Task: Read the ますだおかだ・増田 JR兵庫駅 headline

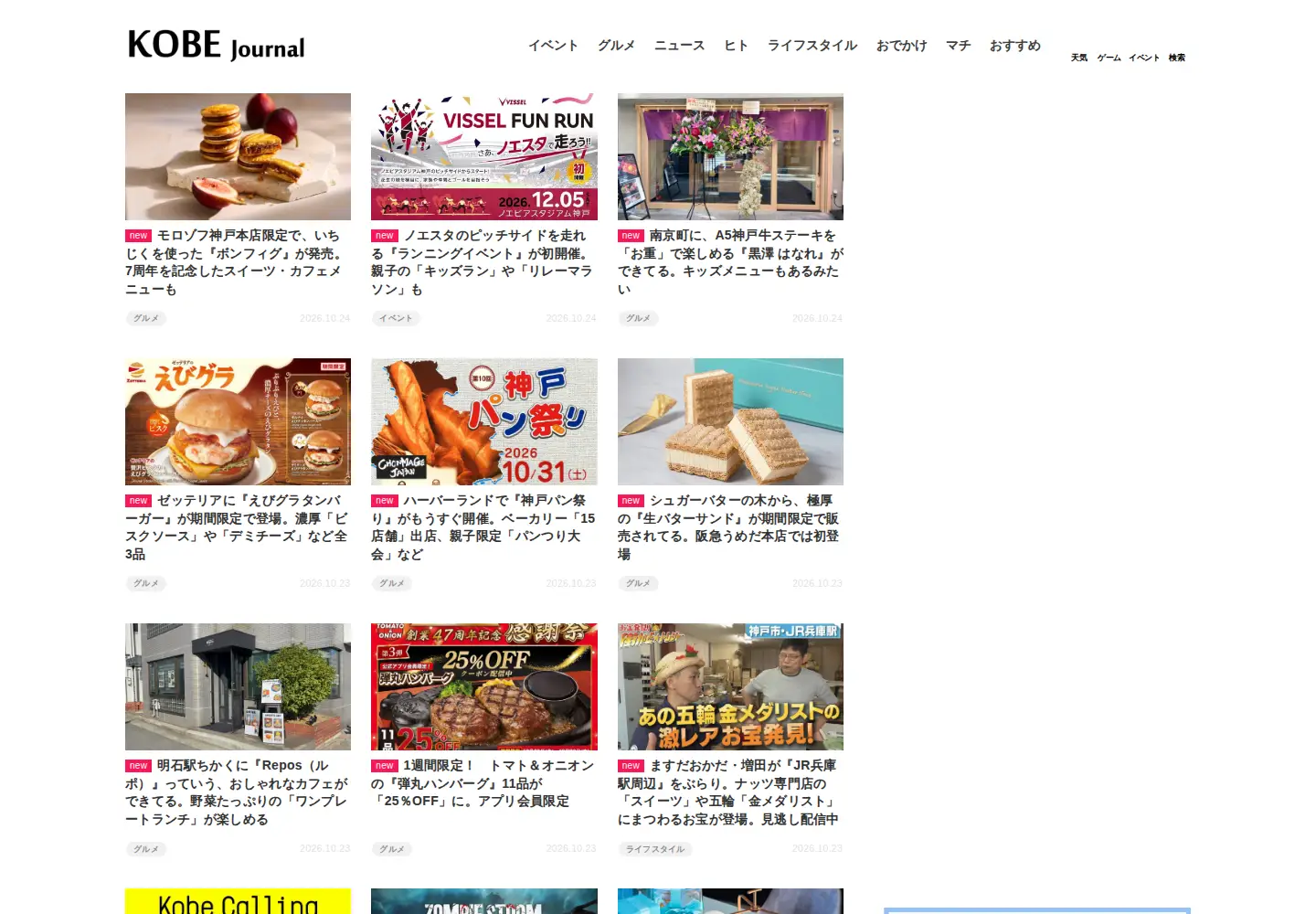Action: (728, 792)
